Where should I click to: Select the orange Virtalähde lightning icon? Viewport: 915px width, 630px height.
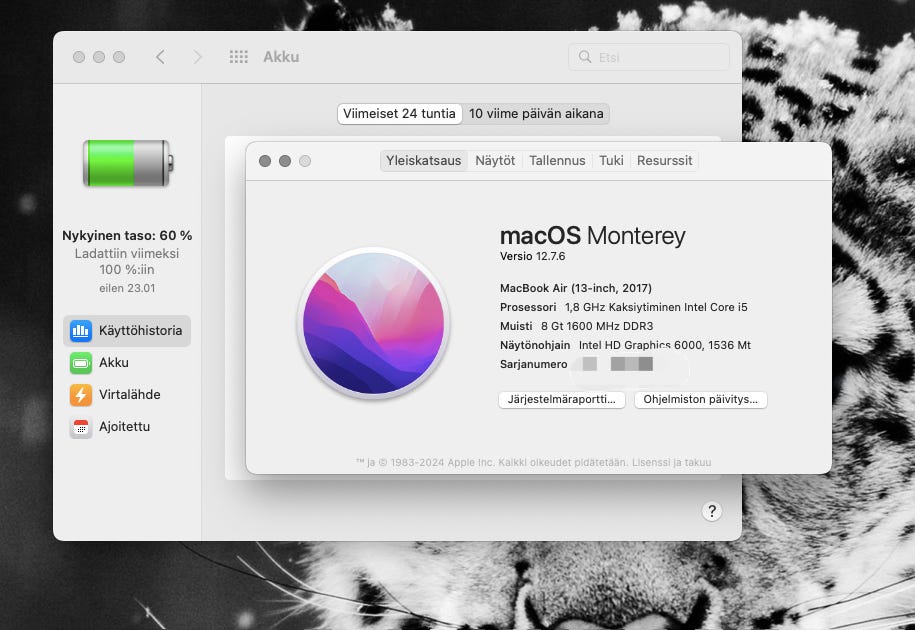click(81, 395)
